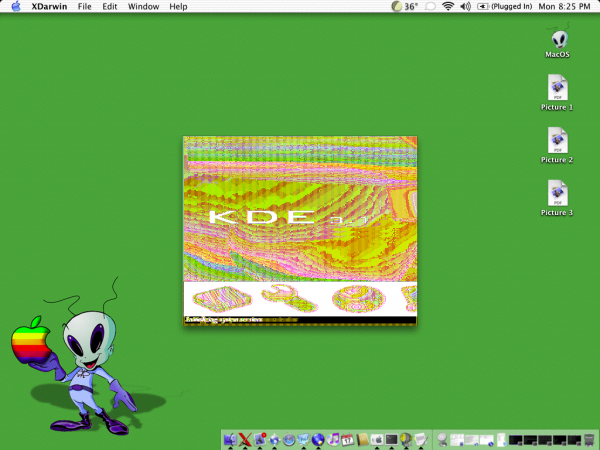Click the speech bubble status icon
Screen dimensions: 600x450
click(430, 7)
